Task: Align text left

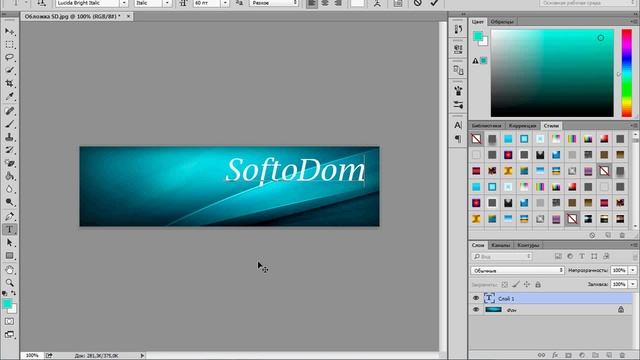Action: pos(311,3)
